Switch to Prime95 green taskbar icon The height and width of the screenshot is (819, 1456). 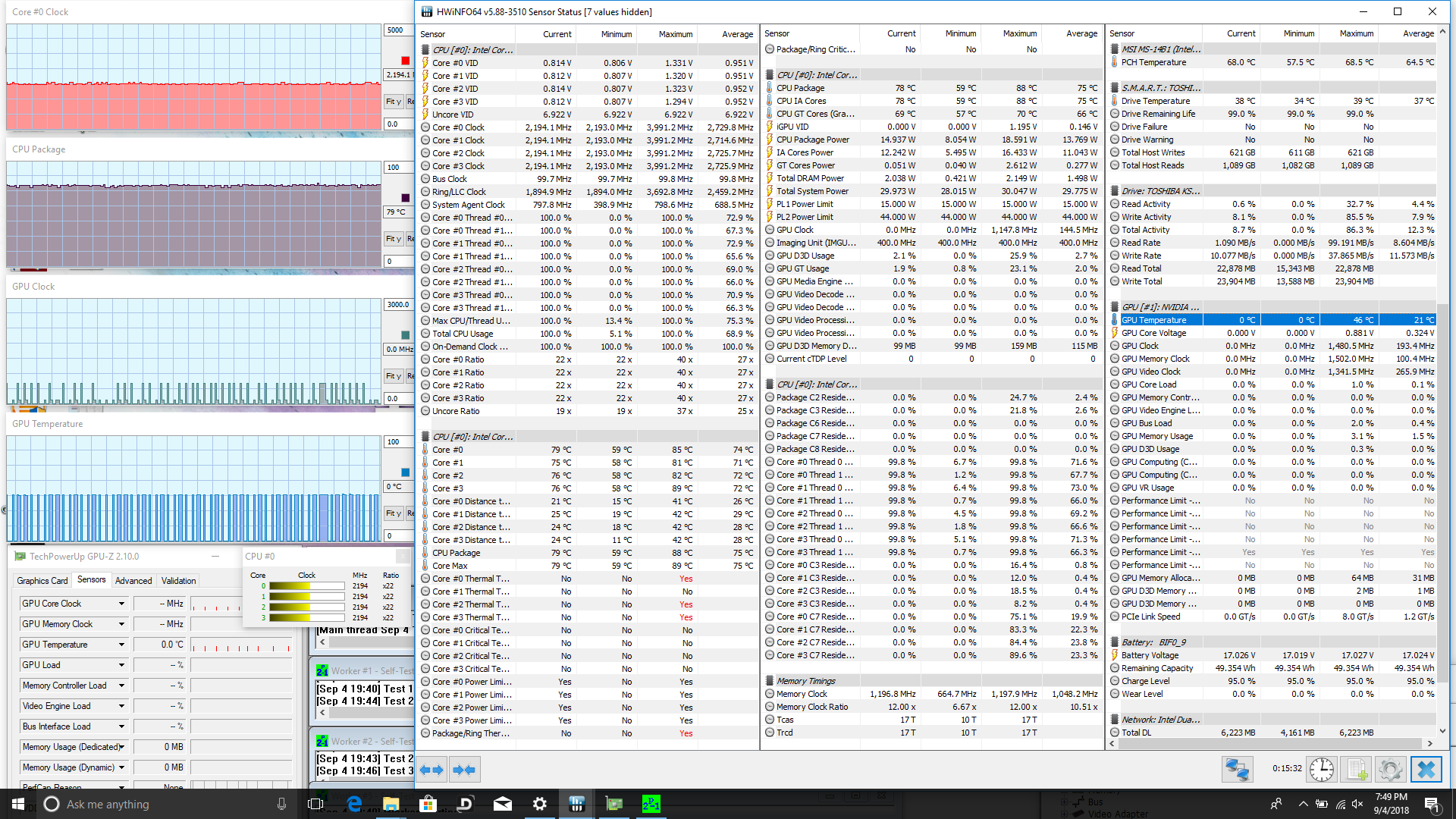(x=651, y=804)
